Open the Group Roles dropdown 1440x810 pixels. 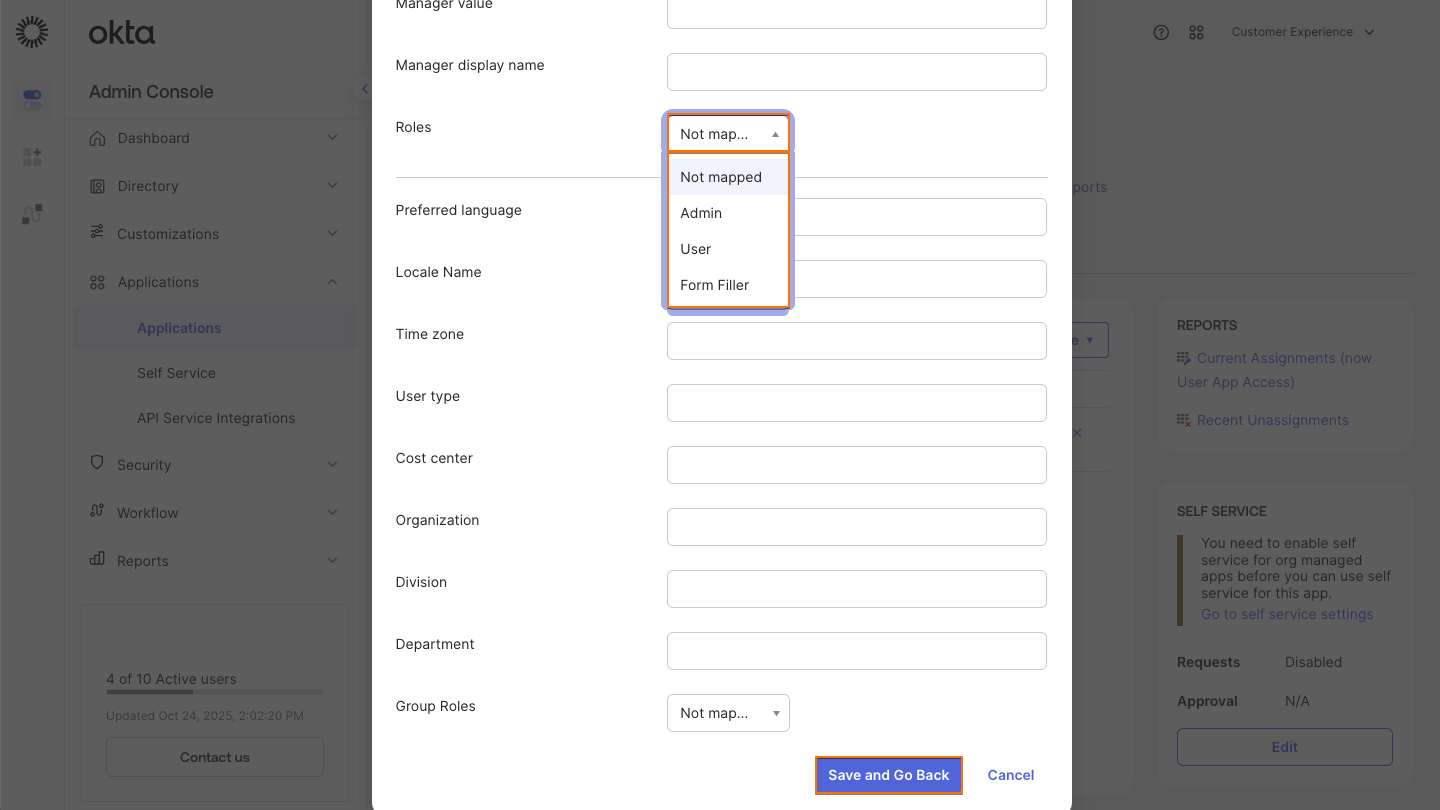click(728, 712)
